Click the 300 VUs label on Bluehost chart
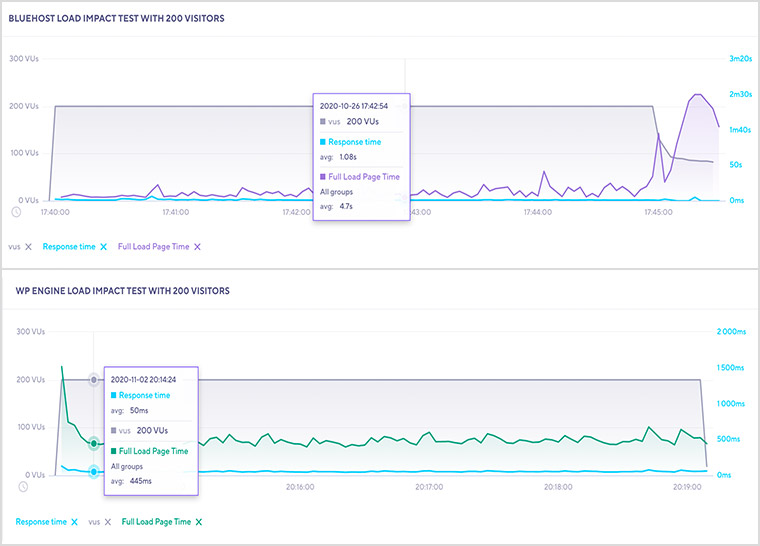 [x=24, y=59]
